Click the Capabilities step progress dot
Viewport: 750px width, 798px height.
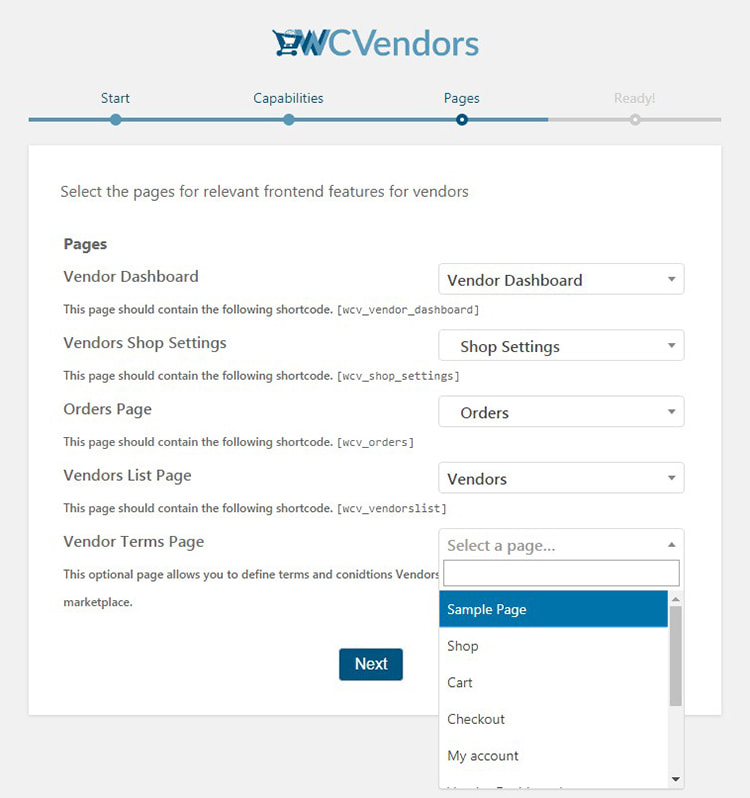pos(289,120)
